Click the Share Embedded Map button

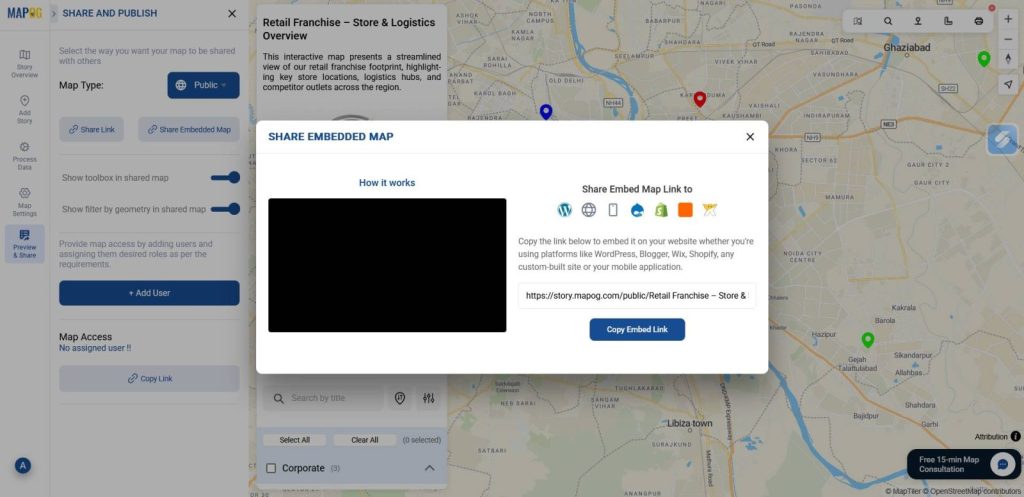point(189,129)
